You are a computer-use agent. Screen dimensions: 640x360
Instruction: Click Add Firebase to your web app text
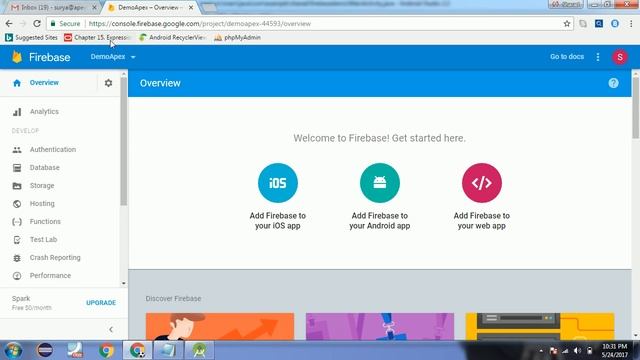[x=482, y=221]
